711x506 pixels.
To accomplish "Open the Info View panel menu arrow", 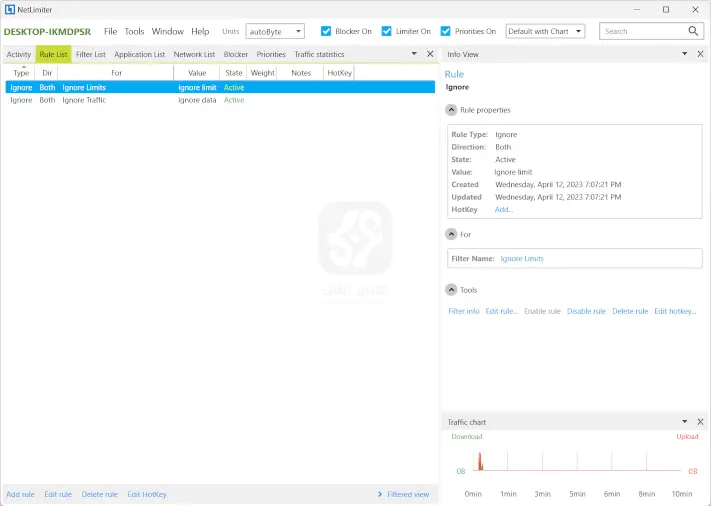I will click(684, 54).
